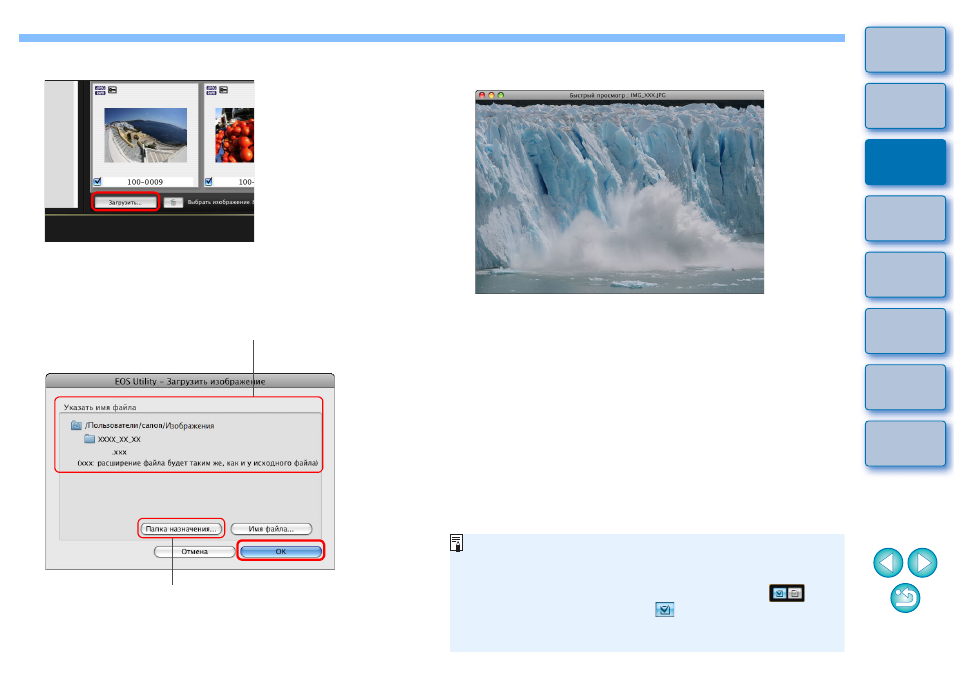
Task: Uncheck the checkbox for image 100-0009
Action: pos(97,181)
